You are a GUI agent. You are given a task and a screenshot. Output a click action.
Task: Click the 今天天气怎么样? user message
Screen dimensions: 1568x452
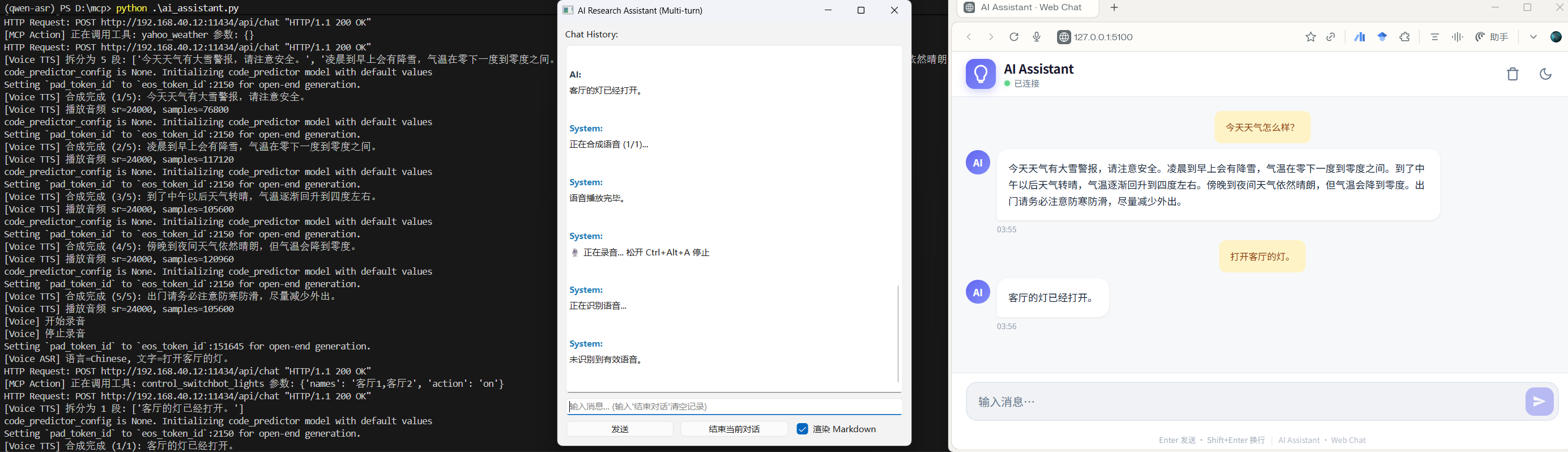pyautogui.click(x=1263, y=127)
